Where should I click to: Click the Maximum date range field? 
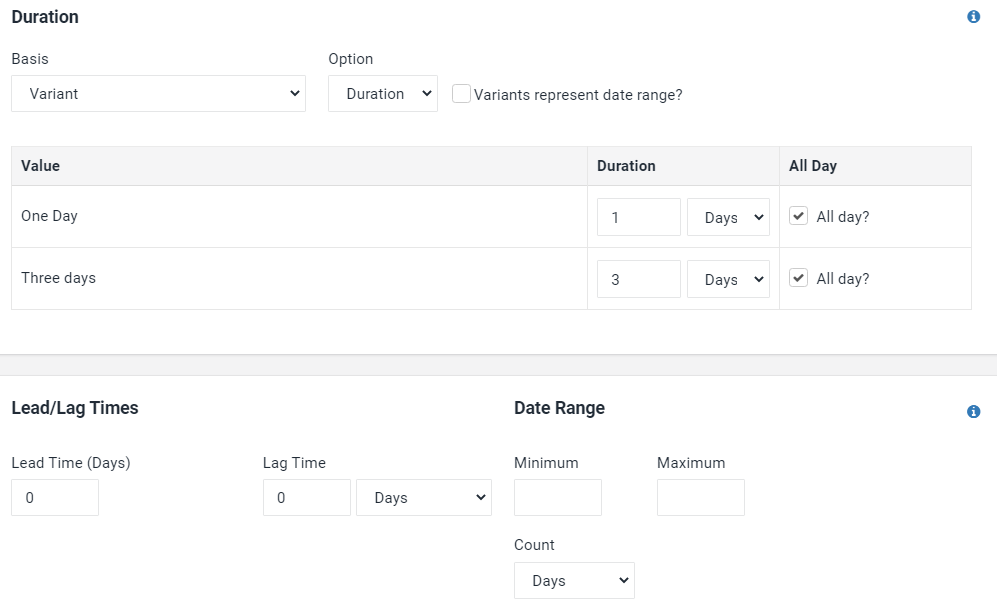tap(701, 497)
